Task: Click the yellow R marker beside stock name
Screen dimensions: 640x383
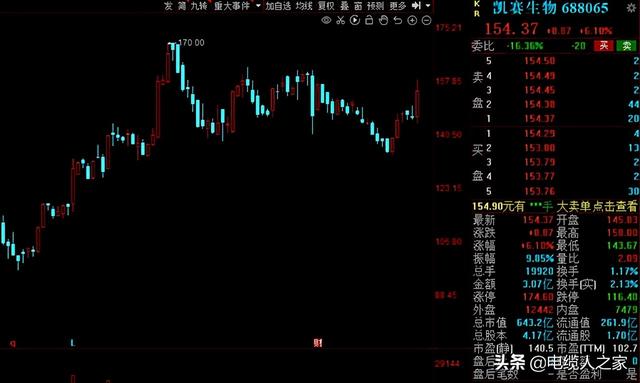Action: point(477,13)
